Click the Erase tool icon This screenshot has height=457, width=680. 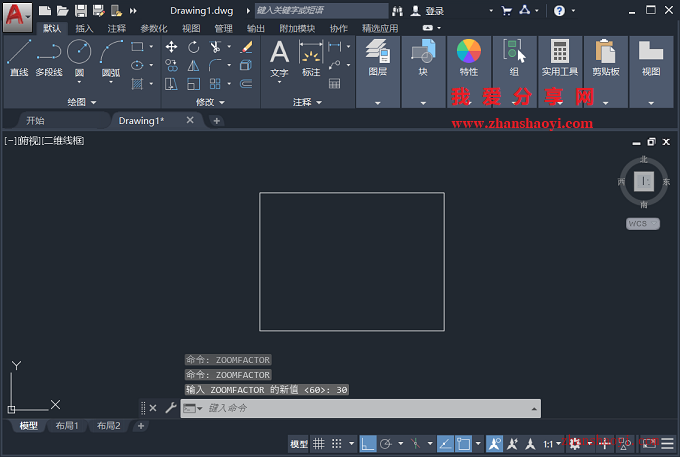pyautogui.click(x=246, y=46)
